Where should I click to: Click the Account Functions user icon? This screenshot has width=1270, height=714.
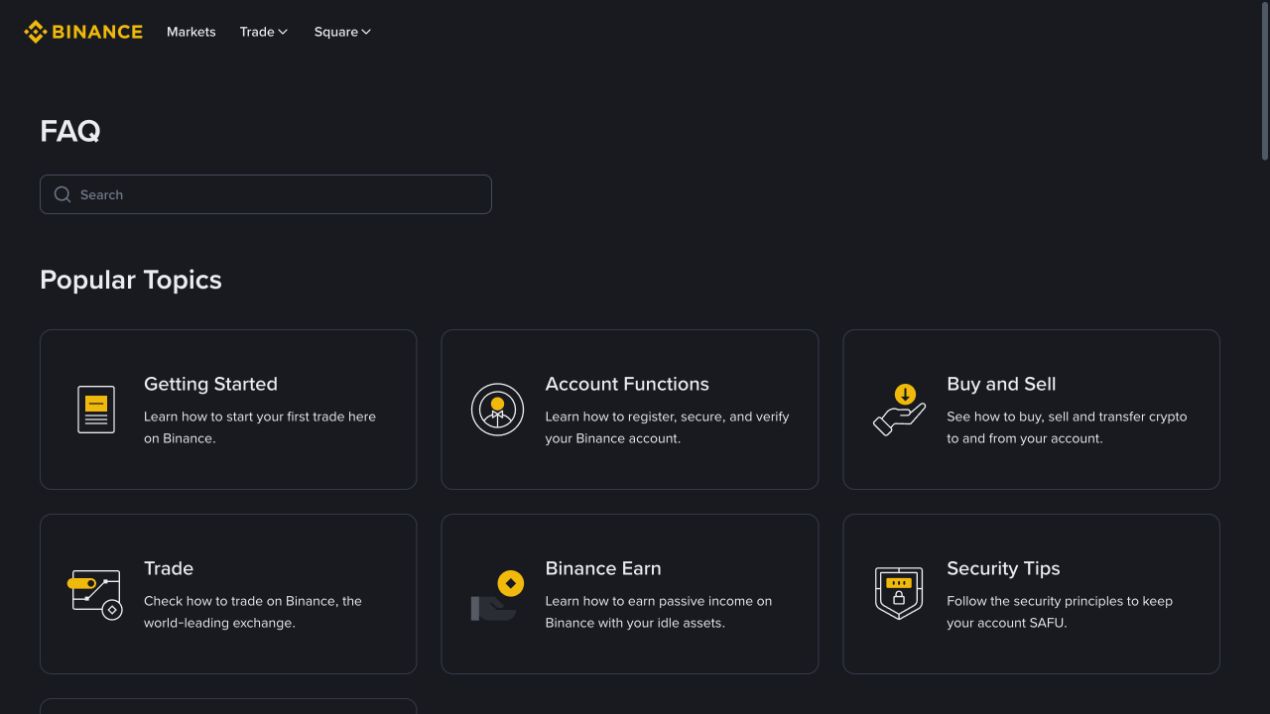(497, 409)
